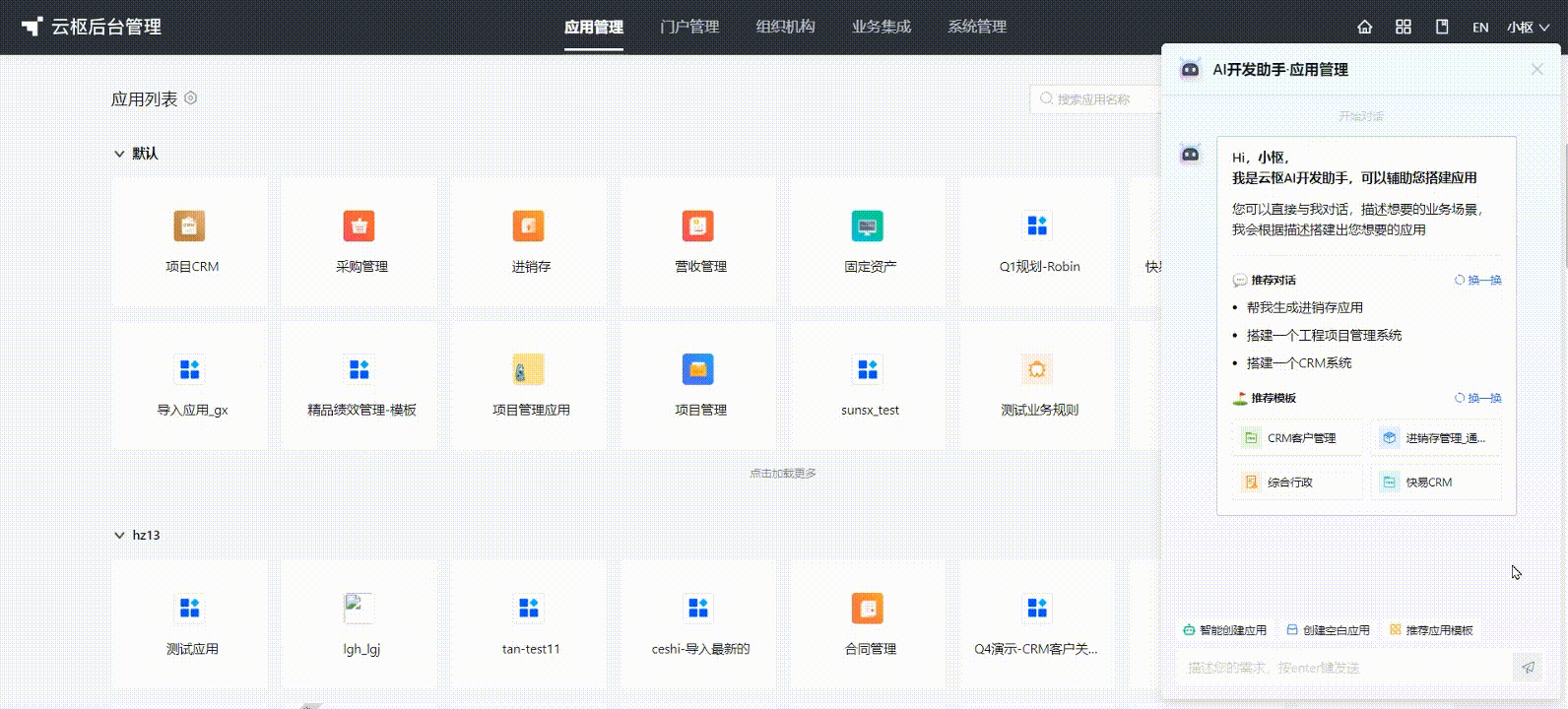Screen dimensions: 1568x709
Task: Click the 固定资产 application icon
Action: 868,226
